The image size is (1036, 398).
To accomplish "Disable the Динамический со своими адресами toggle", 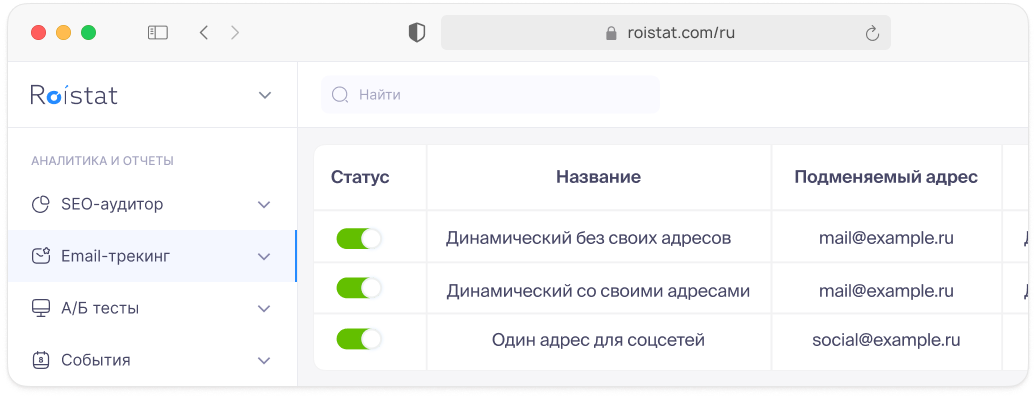I will pos(359,288).
